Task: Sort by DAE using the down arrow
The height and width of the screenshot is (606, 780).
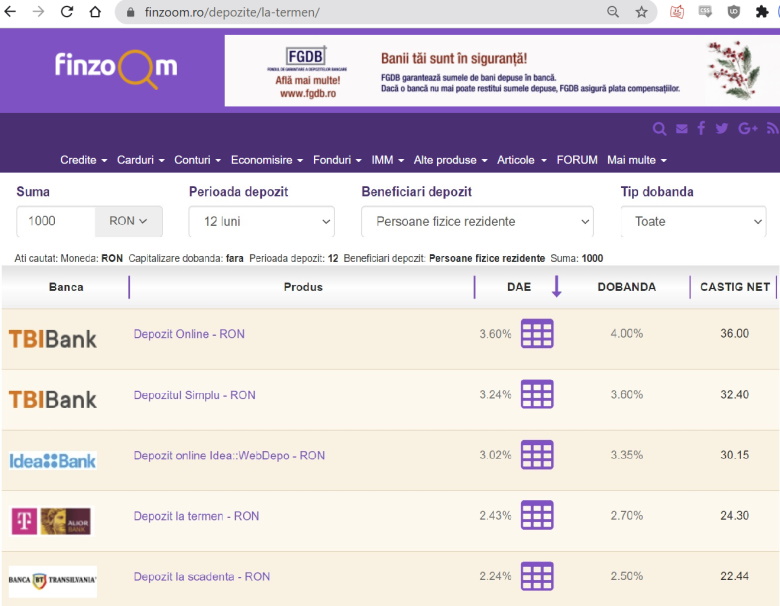Action: [557, 287]
